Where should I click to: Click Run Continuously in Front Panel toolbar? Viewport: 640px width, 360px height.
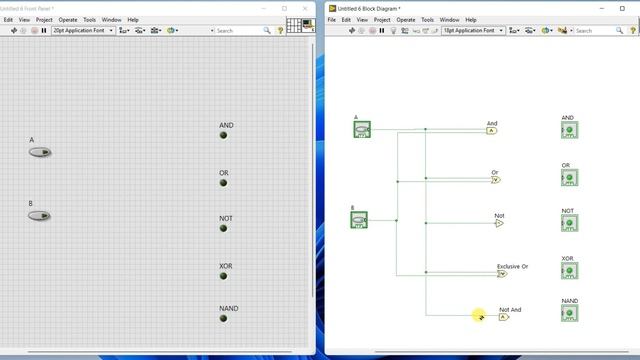24,30
